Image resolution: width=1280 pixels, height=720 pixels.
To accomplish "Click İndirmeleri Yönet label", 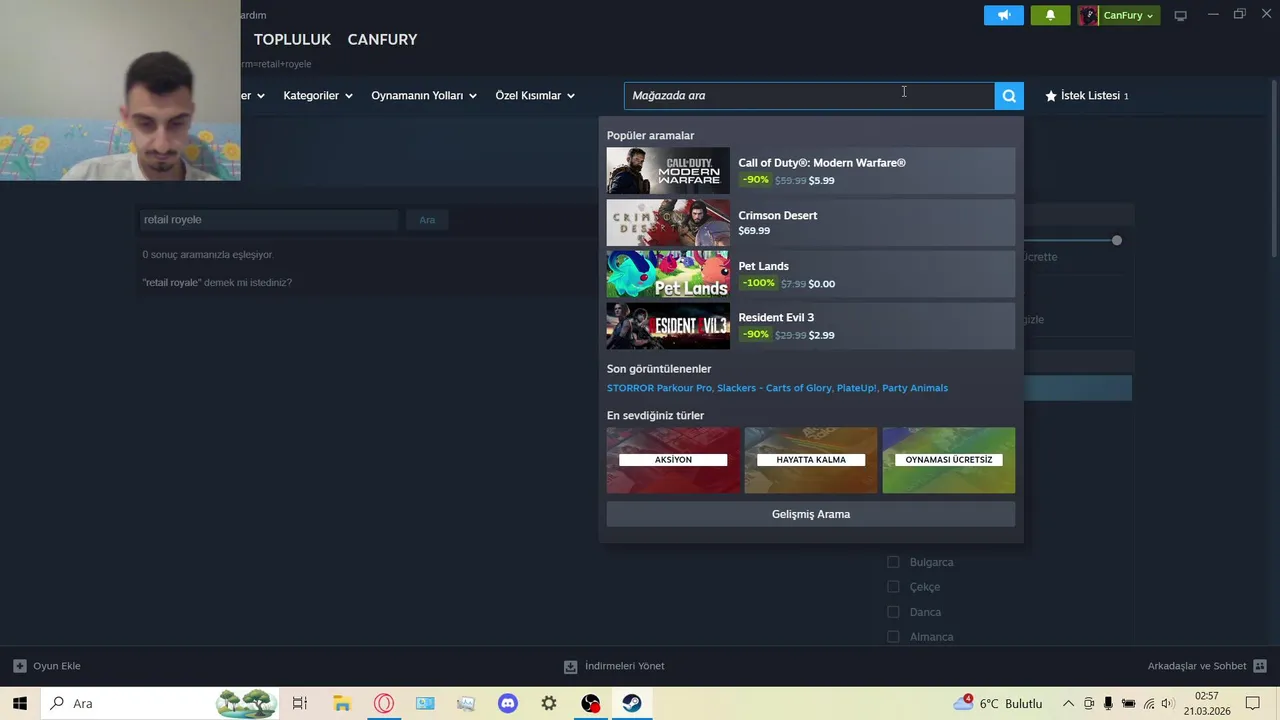I will [625, 666].
